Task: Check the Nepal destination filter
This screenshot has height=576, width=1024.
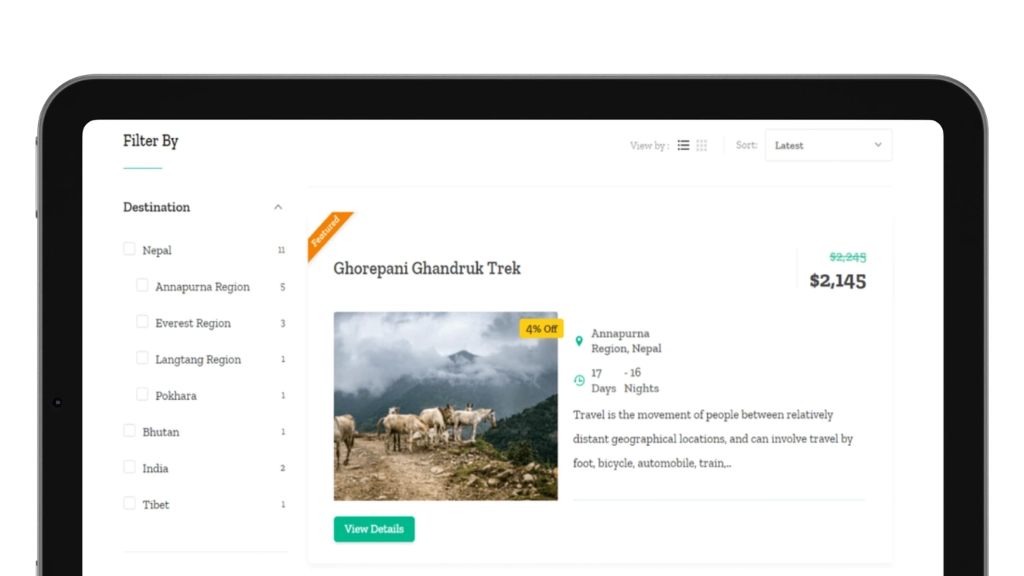Action: click(x=129, y=249)
